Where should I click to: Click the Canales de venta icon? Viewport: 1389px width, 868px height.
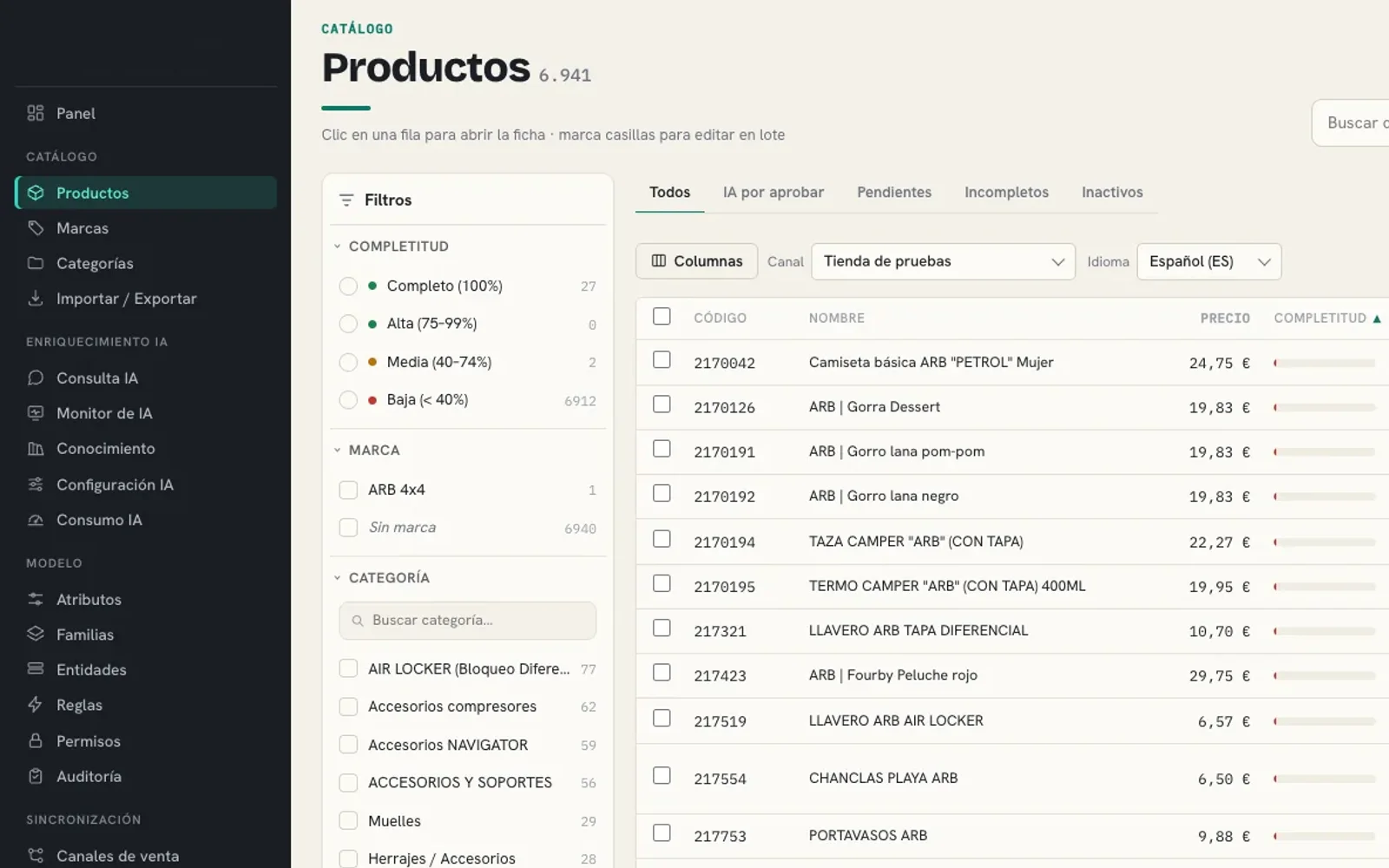coord(36,856)
